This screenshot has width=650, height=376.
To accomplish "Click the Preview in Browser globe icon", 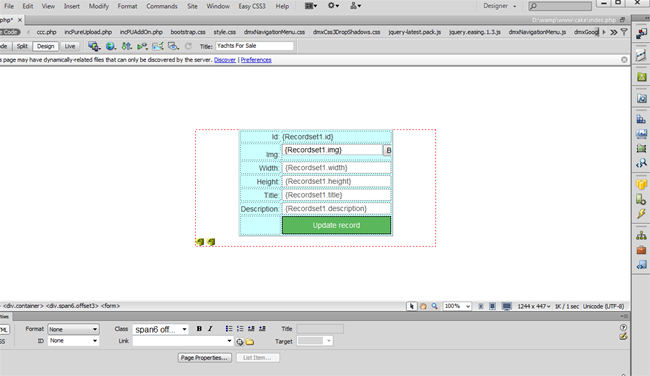I will (110, 46).
